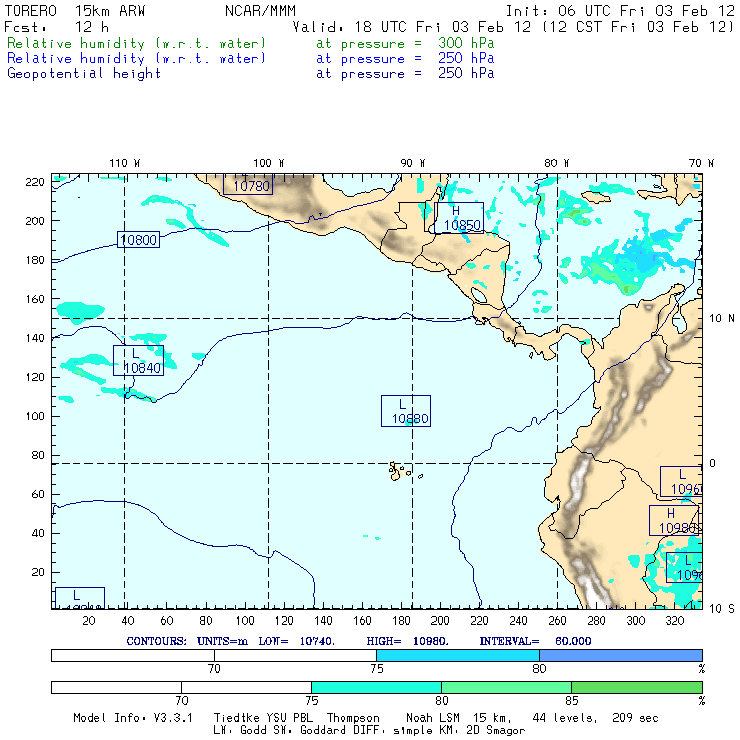Click the '260' tick label on the x-axis
Image resolution: width=740 pixels, height=740 pixels.
(557, 621)
